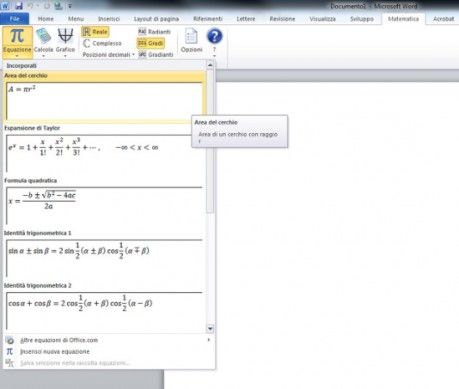The height and width of the screenshot is (389, 459).
Task: Switch to the Home tab
Action: (46, 19)
